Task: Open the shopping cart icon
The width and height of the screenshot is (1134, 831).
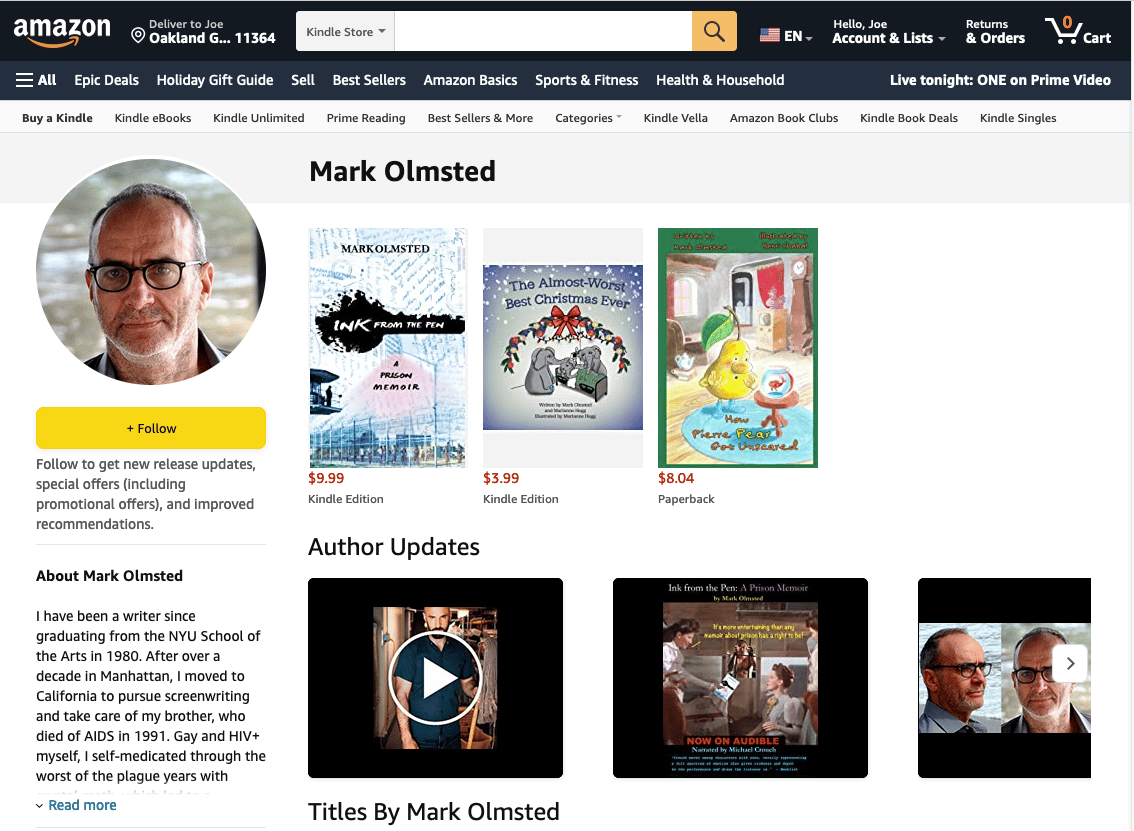Action: (x=1078, y=31)
